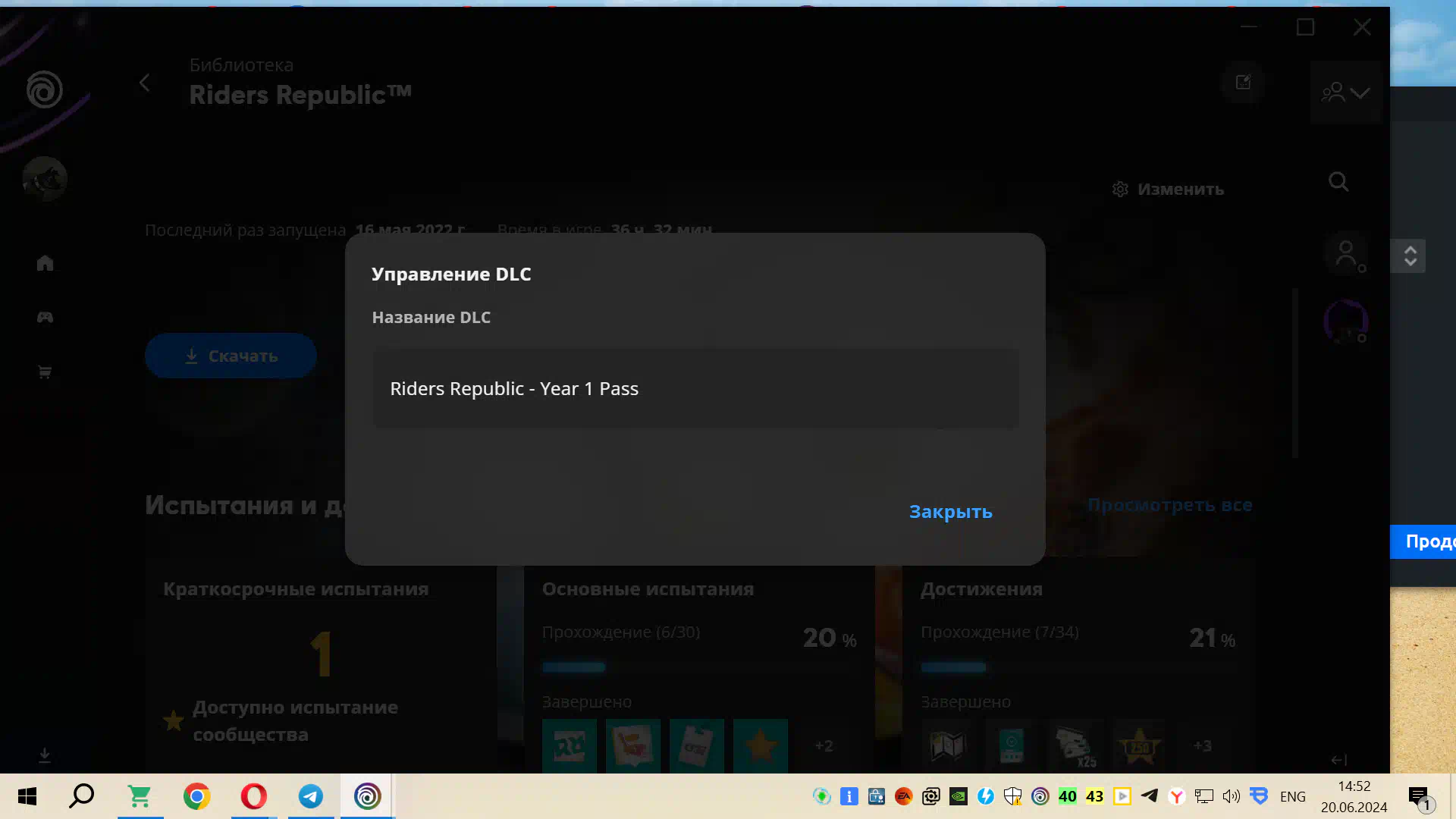
Task: Click the blue lightning bolt tray icon
Action: coord(986,796)
